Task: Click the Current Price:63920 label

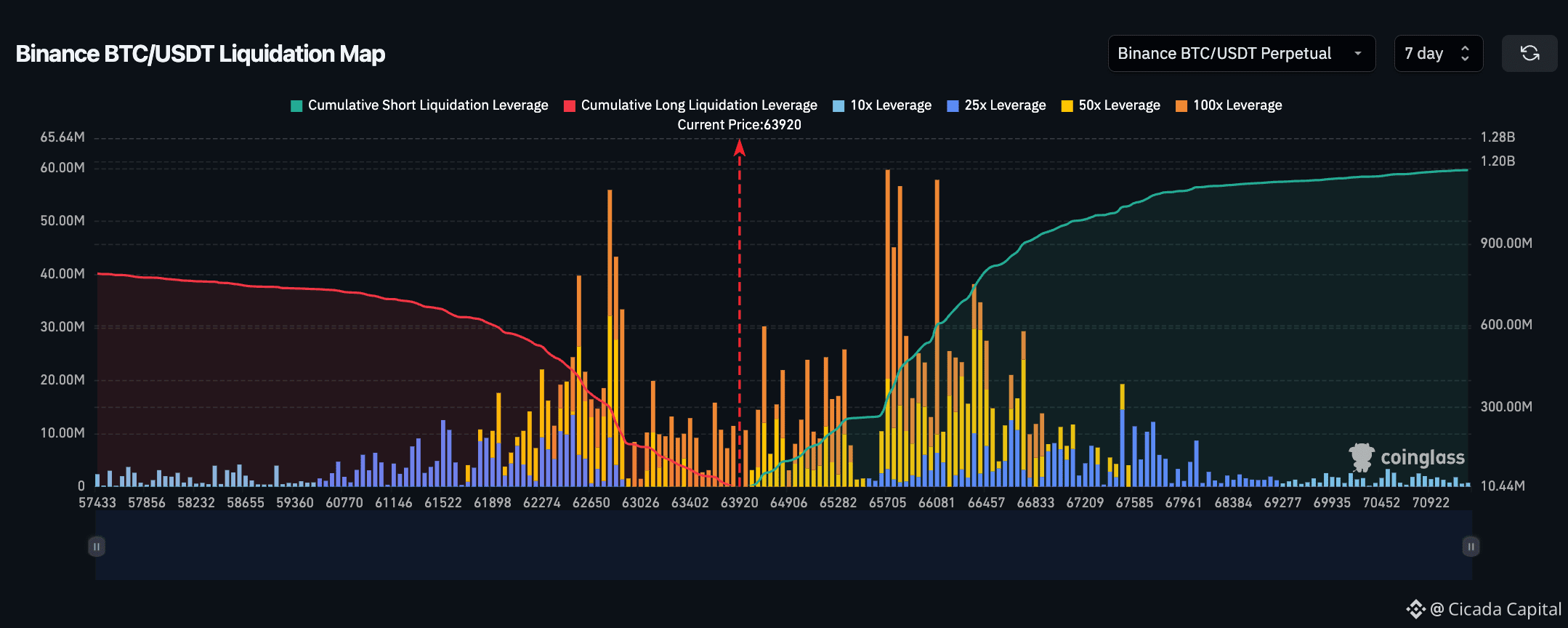Action: tap(739, 125)
